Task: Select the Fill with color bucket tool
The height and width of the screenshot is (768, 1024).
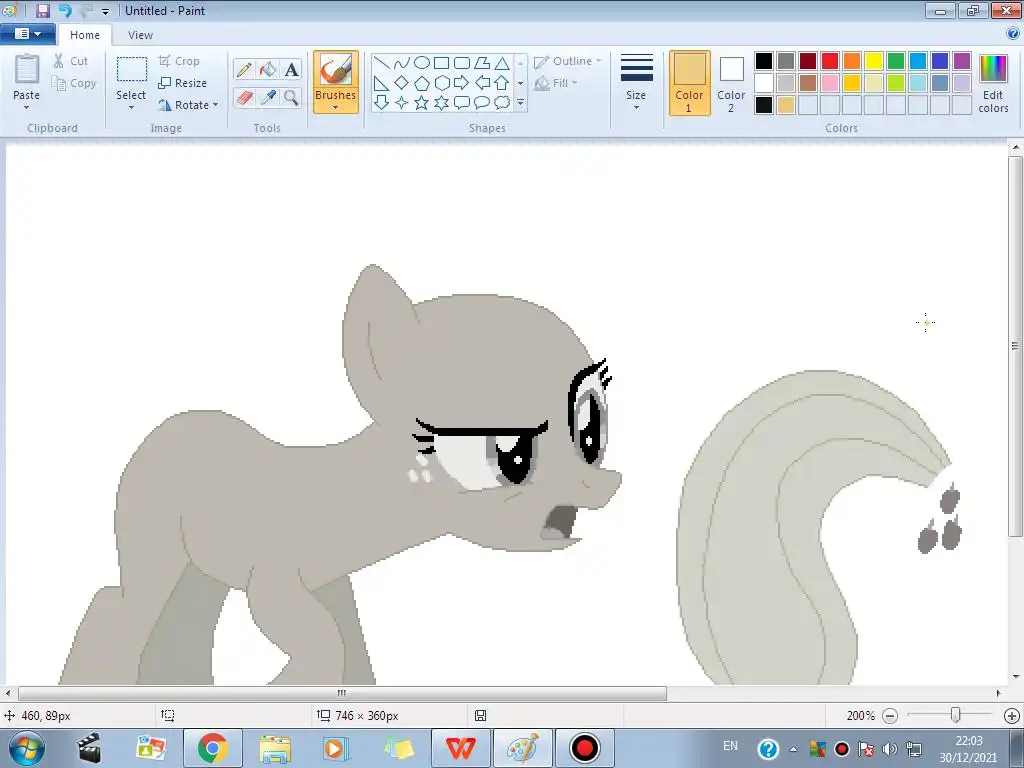Action: pos(268,69)
